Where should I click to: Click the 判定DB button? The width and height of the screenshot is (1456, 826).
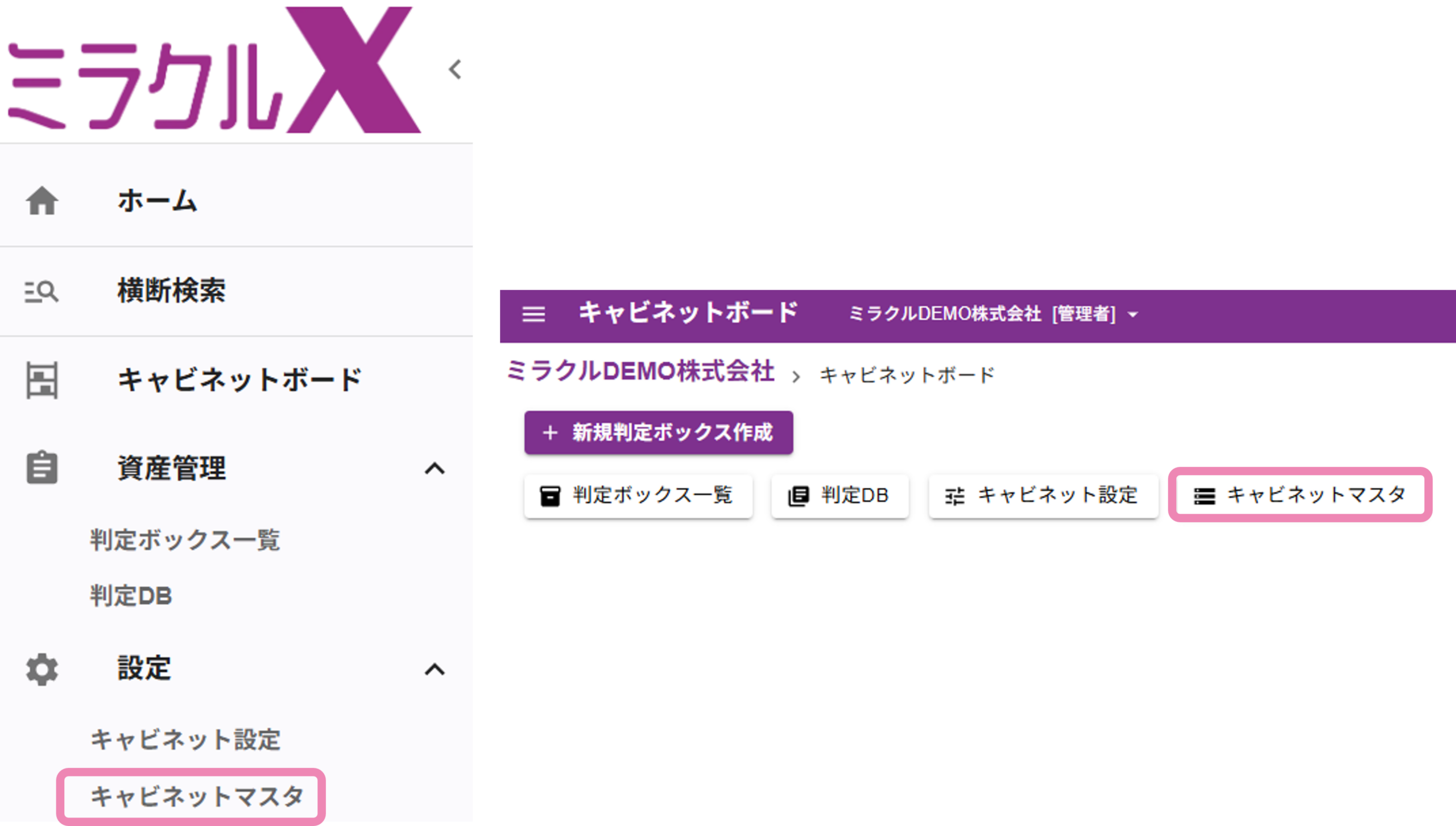coord(840,496)
